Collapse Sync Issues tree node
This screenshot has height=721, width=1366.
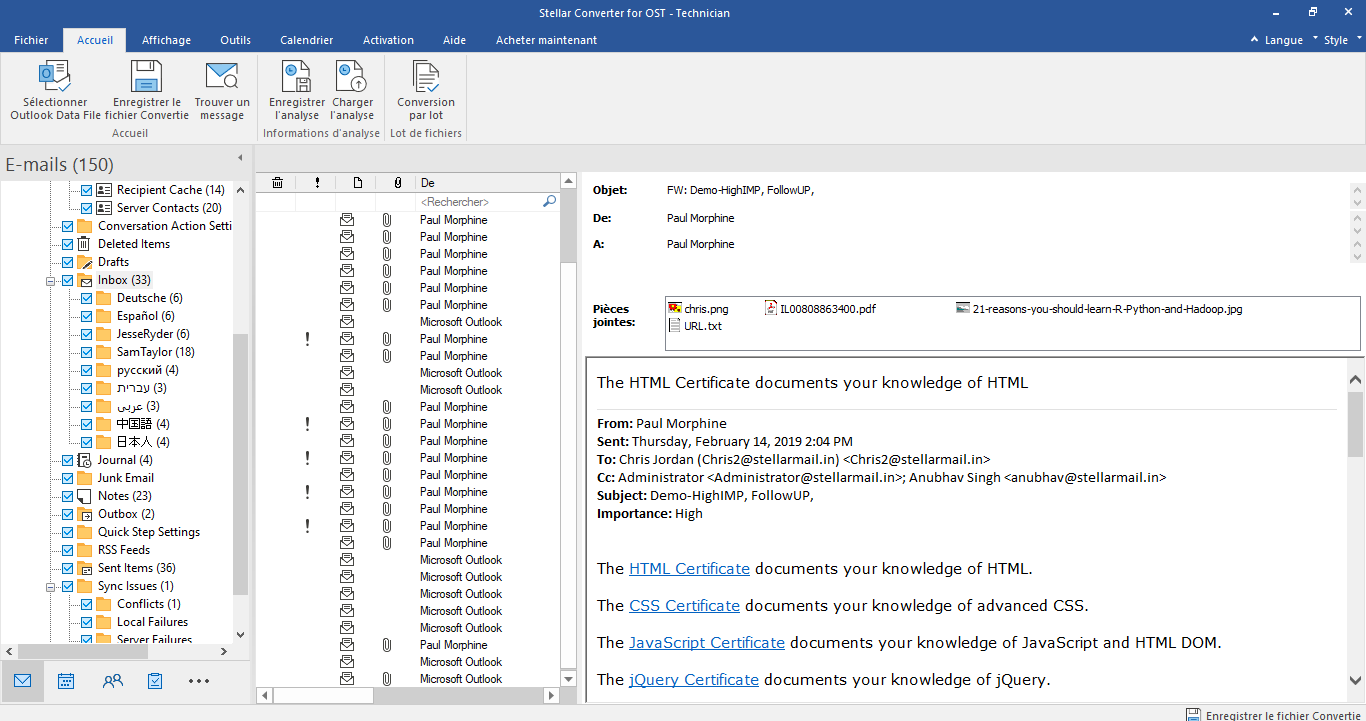[x=50, y=587]
